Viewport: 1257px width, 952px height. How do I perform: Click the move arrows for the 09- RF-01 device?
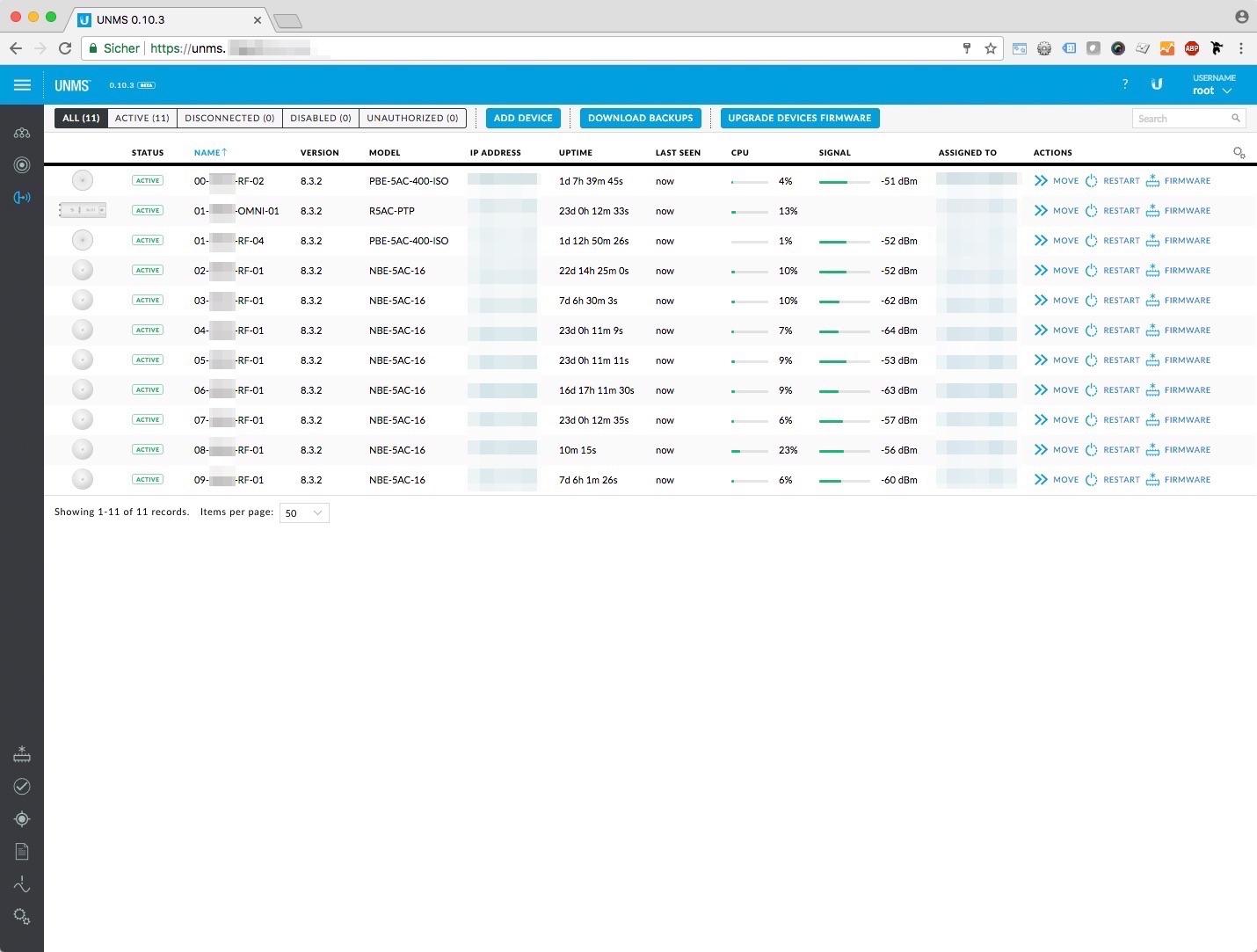tap(1041, 480)
